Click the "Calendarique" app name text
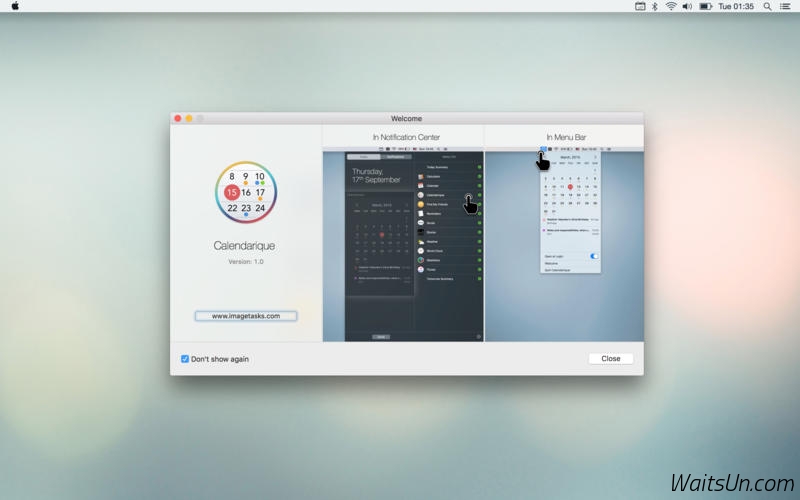 point(244,245)
